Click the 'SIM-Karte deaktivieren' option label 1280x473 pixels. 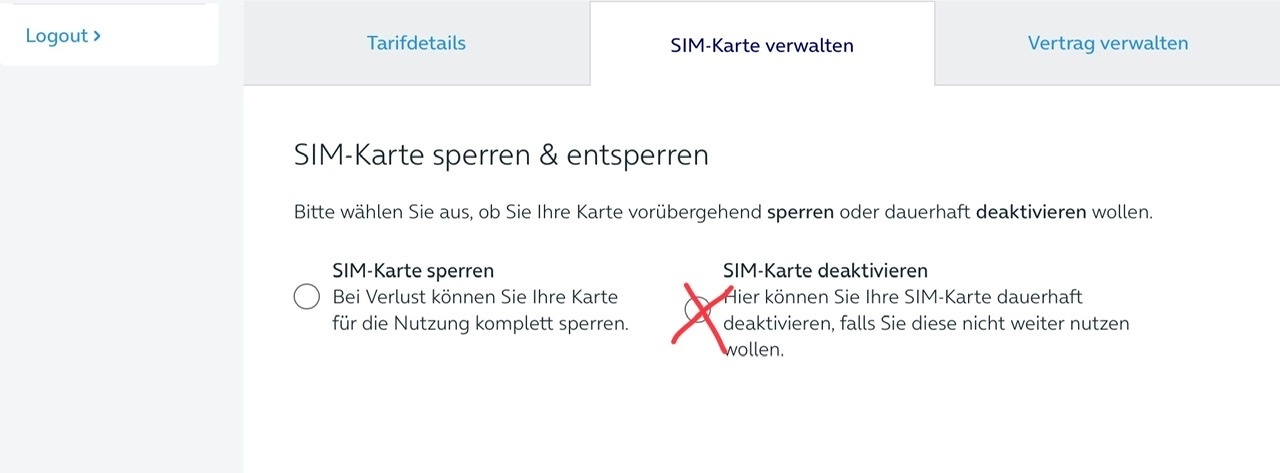point(825,271)
